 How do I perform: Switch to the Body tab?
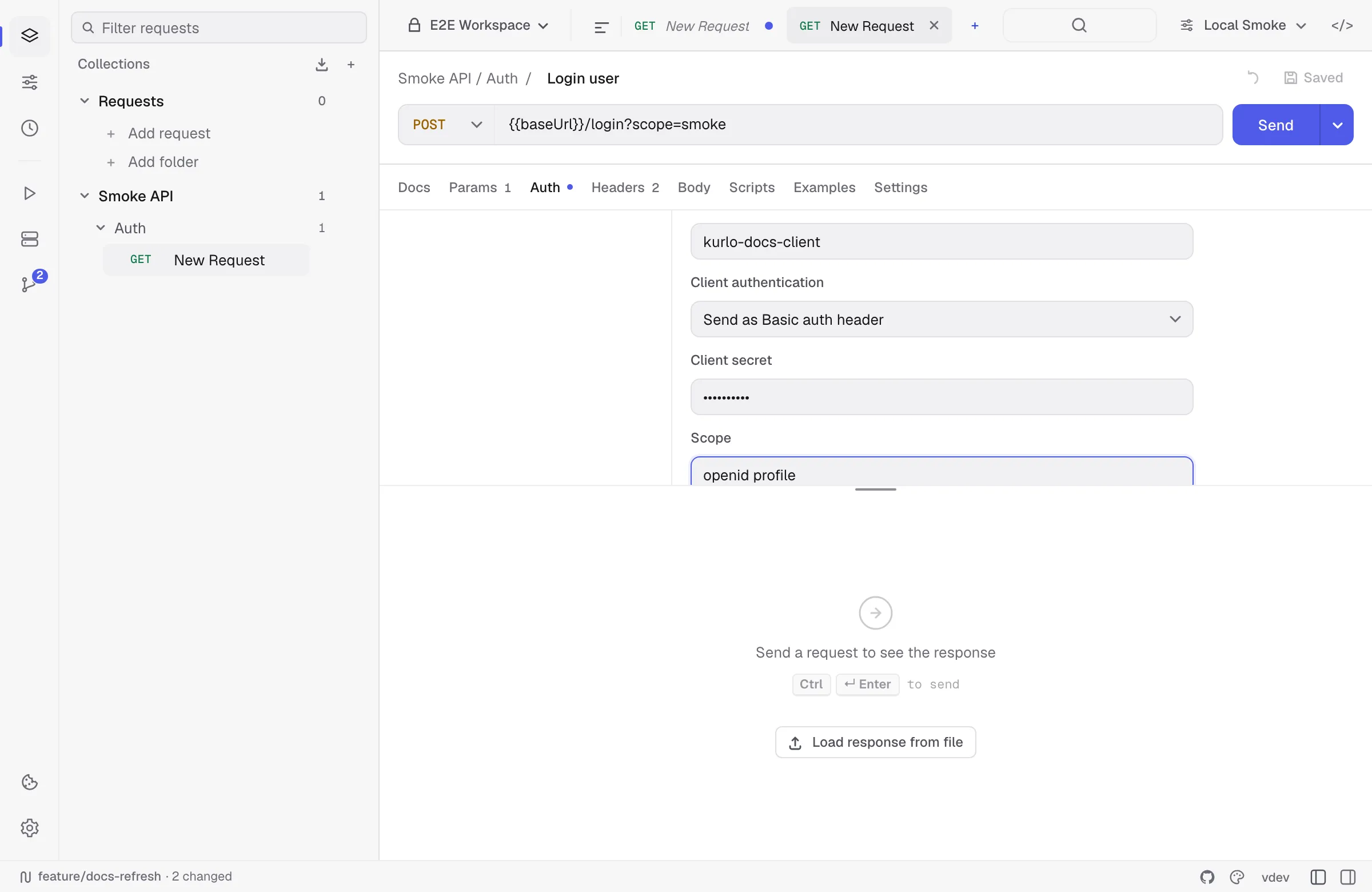[693, 188]
